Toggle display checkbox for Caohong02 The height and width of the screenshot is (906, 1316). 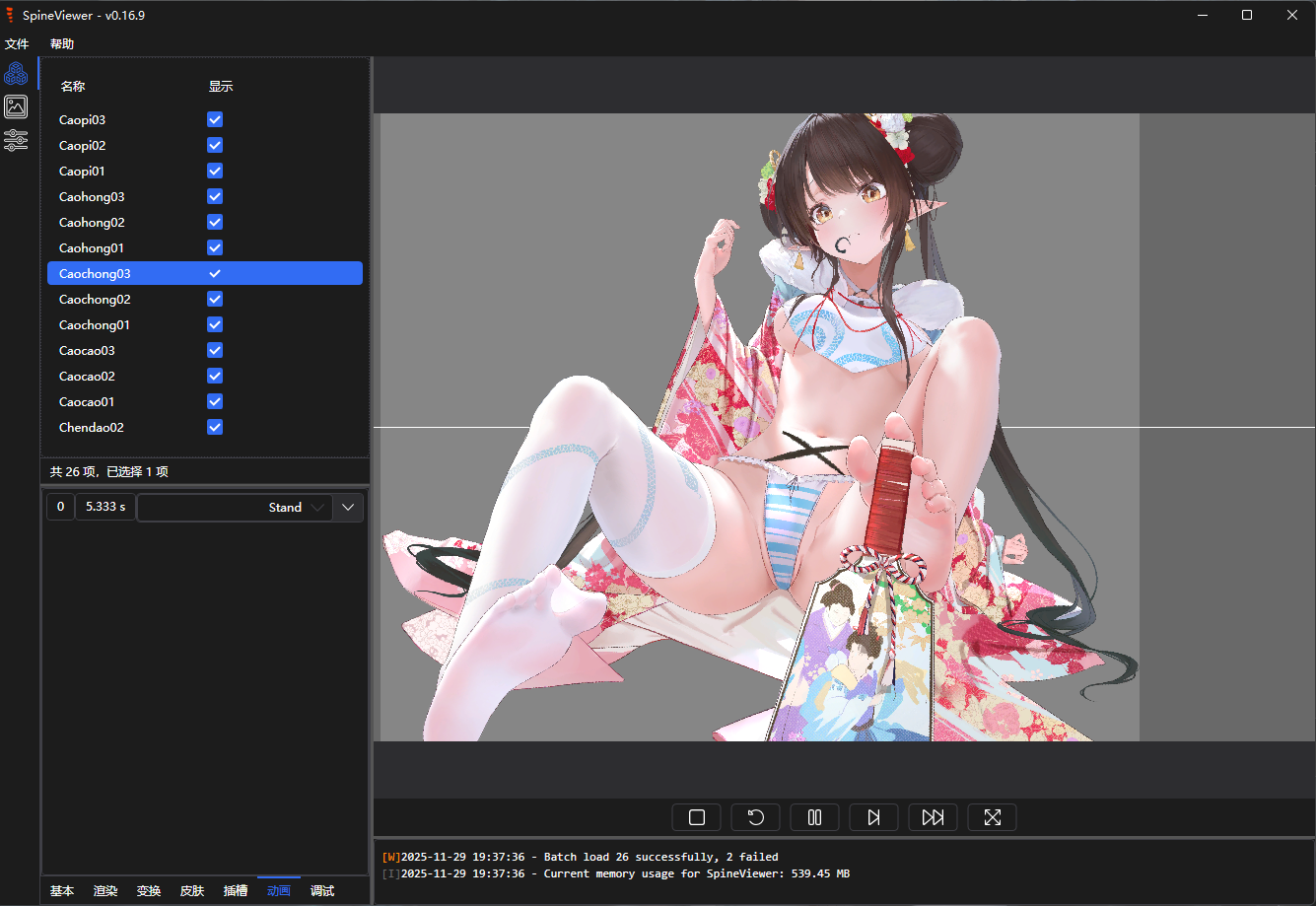click(x=215, y=222)
